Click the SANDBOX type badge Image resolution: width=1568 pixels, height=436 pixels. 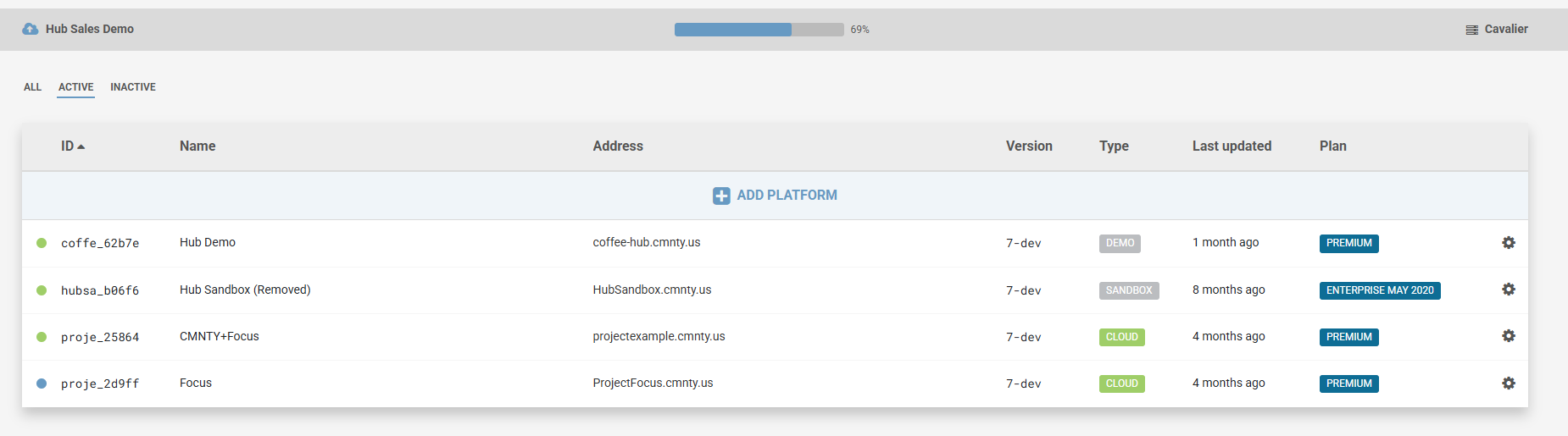[x=1128, y=290]
